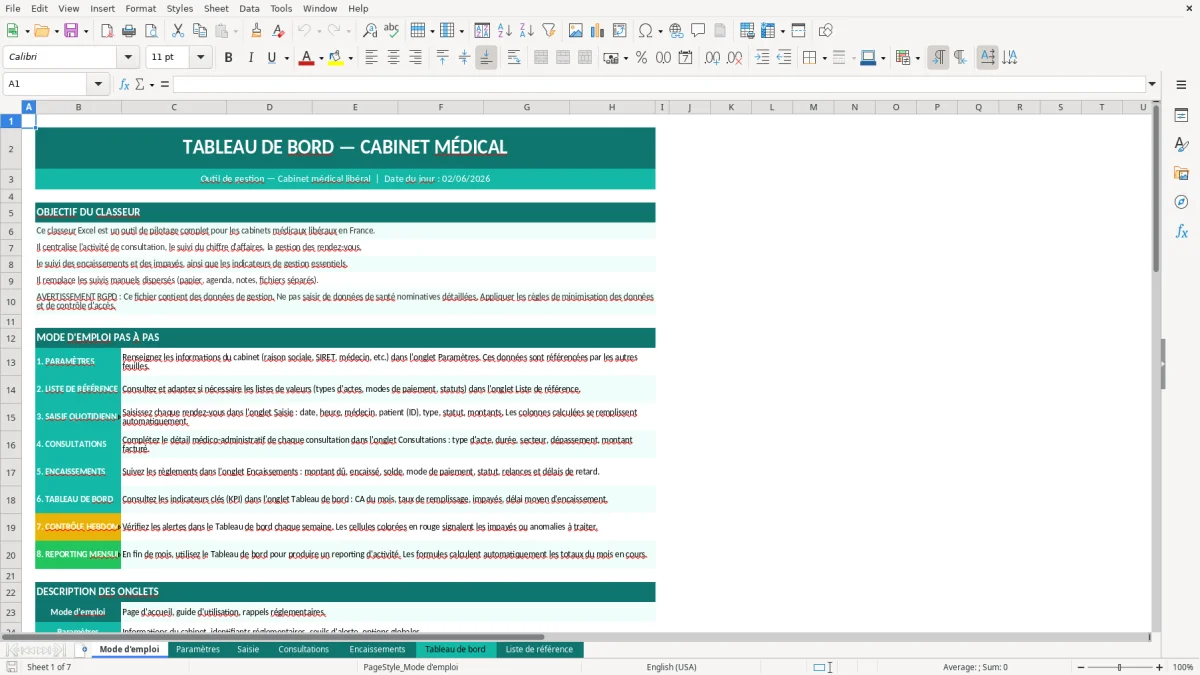Open the Sheet menu

(x=216, y=8)
